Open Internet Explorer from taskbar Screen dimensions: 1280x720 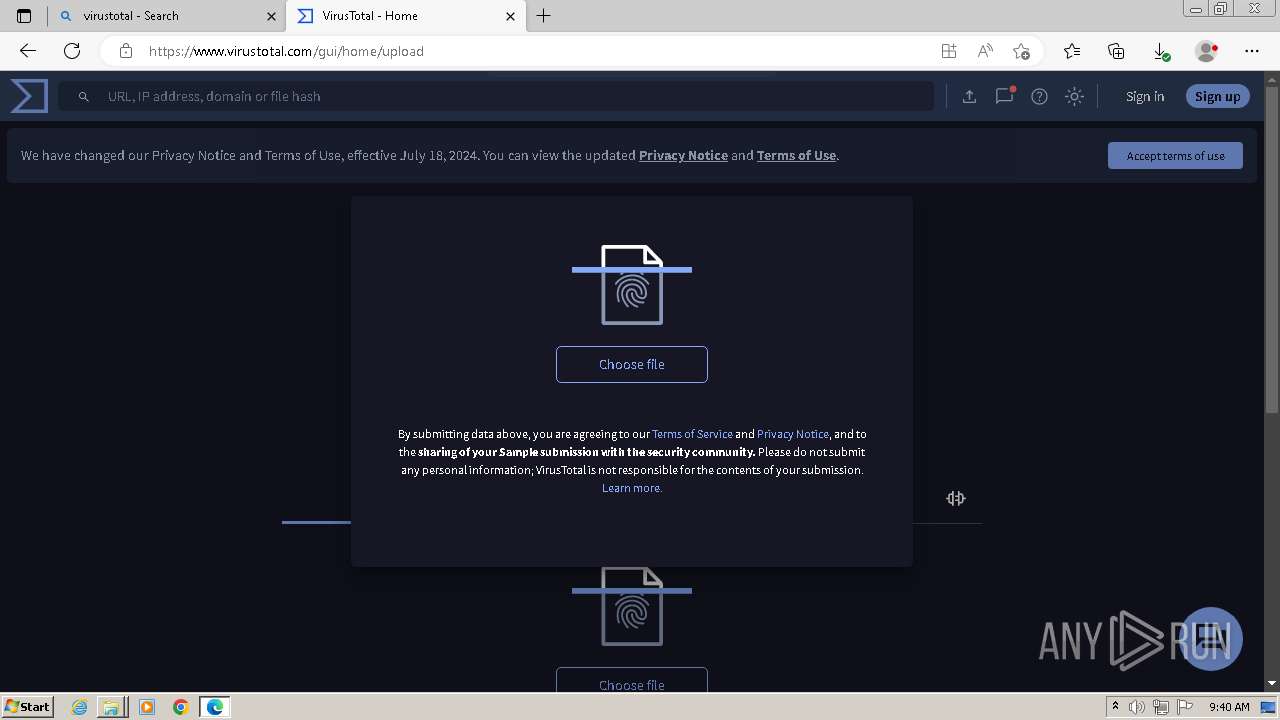point(80,707)
